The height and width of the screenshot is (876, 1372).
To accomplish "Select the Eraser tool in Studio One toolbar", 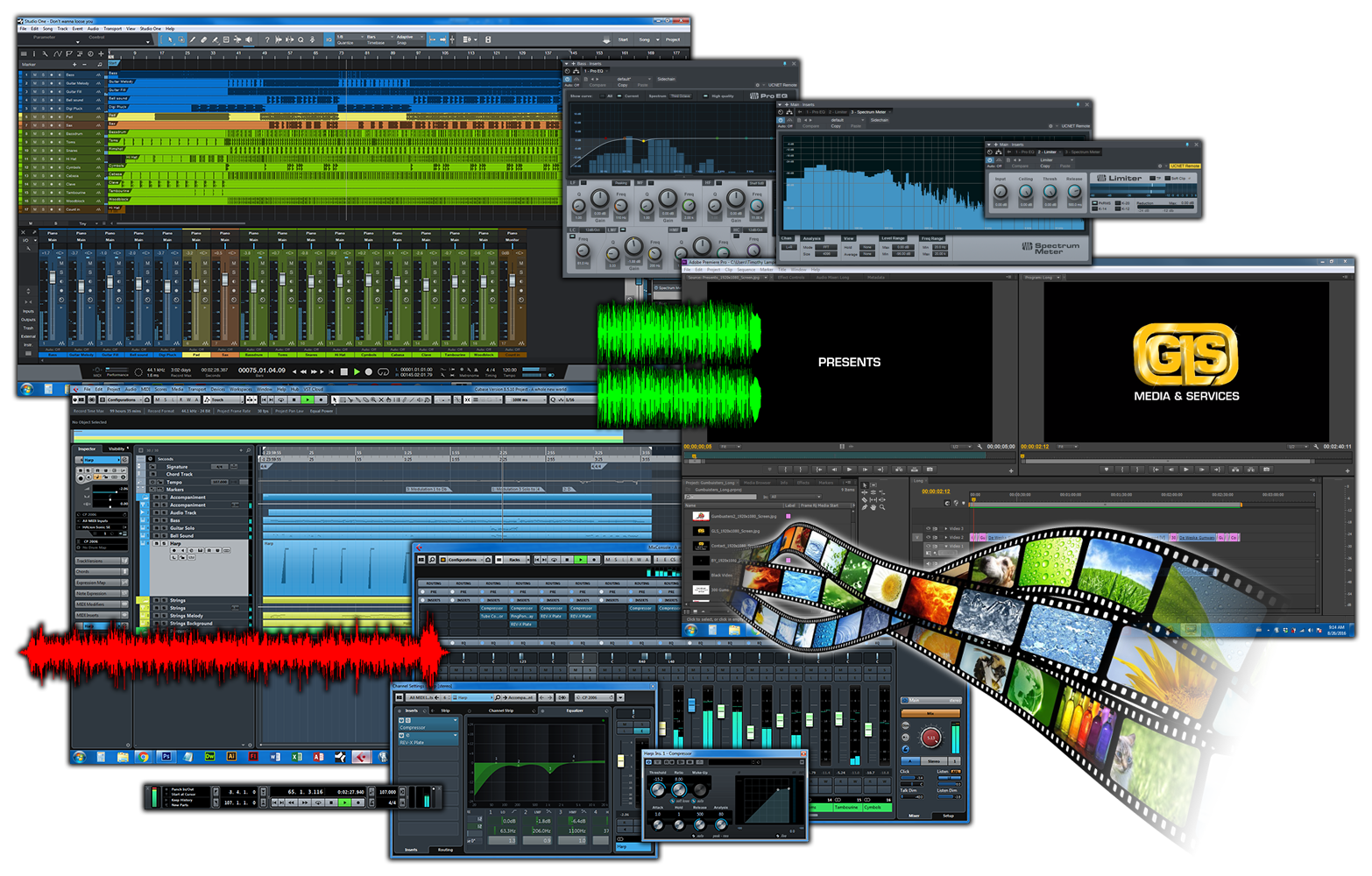I will 204,39.
